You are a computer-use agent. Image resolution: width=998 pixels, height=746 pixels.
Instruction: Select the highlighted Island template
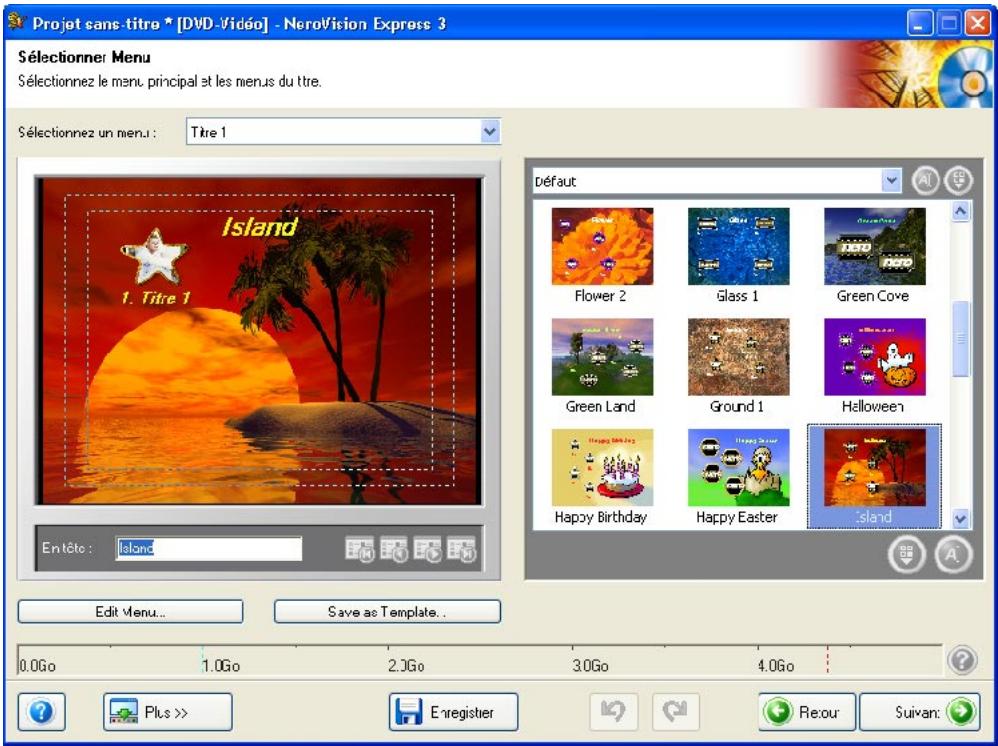pos(875,477)
